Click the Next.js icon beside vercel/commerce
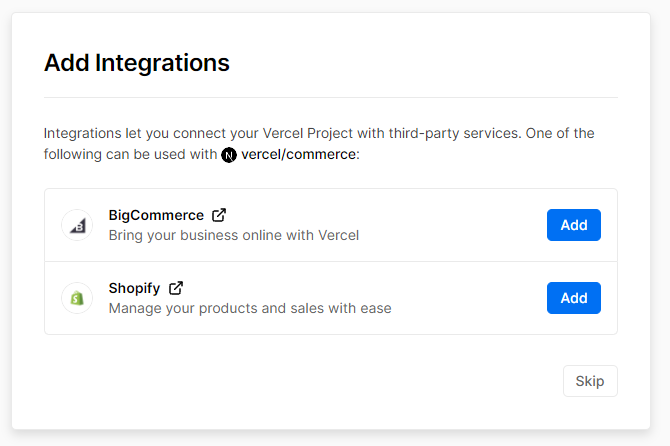Viewport: 670px width, 446px height. (229, 155)
